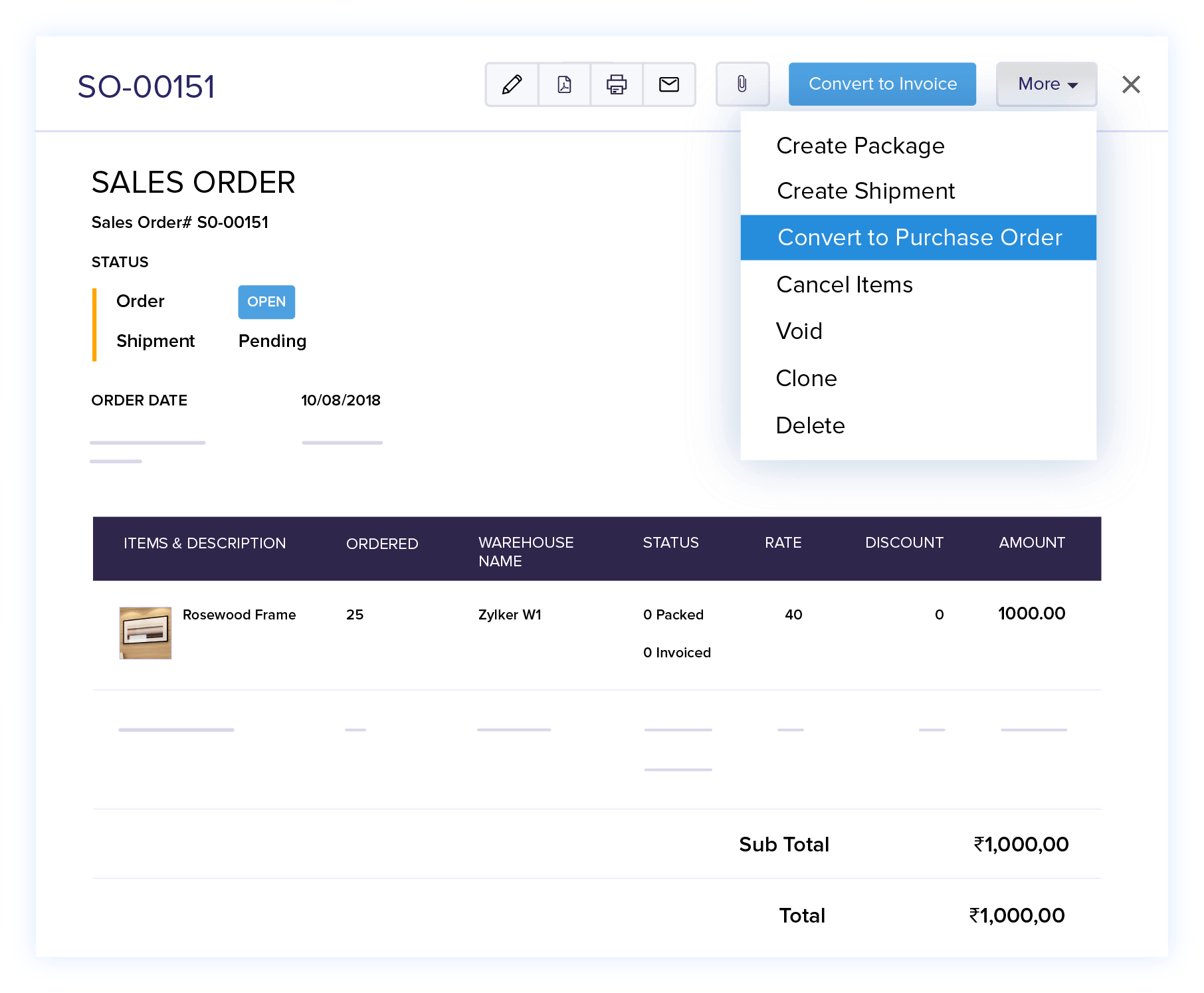
Task: Click Convert to Invoice button
Action: point(882,84)
